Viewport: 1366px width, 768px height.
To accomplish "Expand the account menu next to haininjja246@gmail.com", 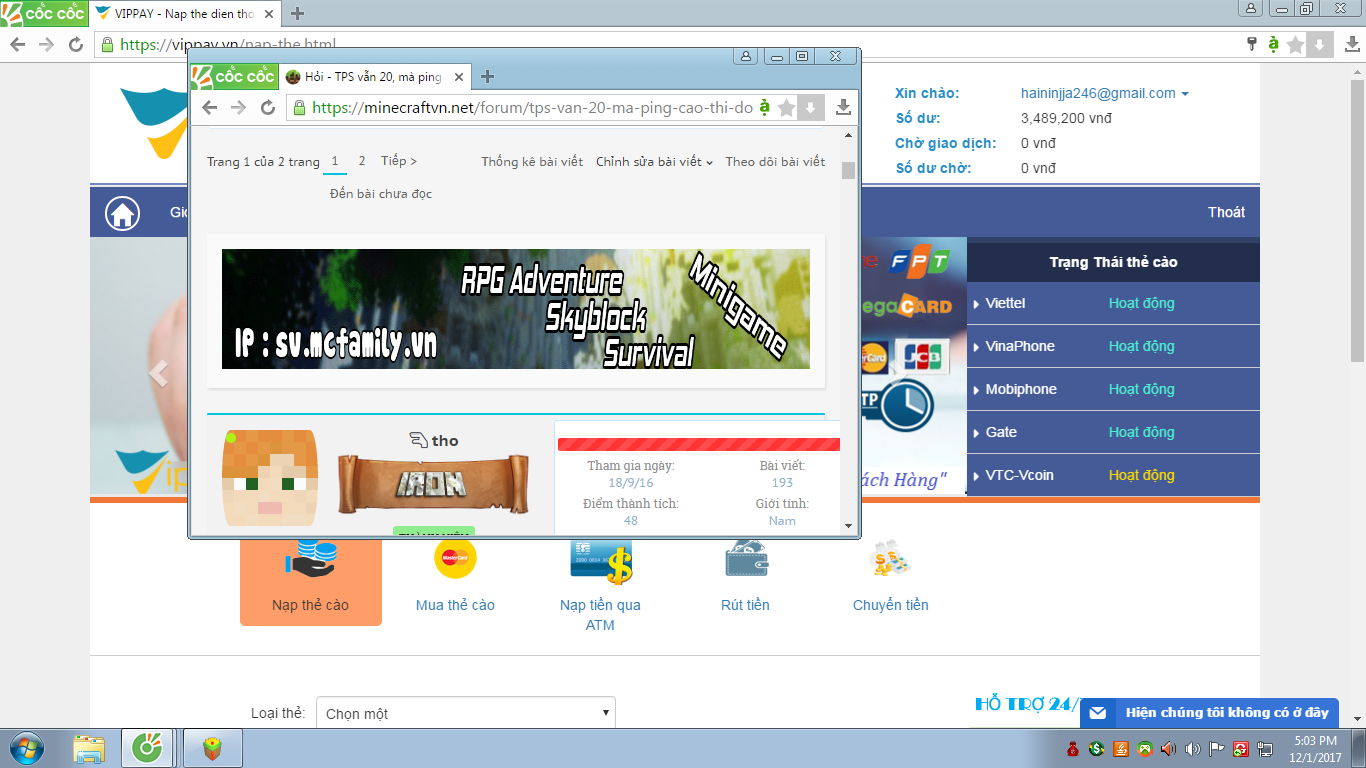I will point(1185,94).
